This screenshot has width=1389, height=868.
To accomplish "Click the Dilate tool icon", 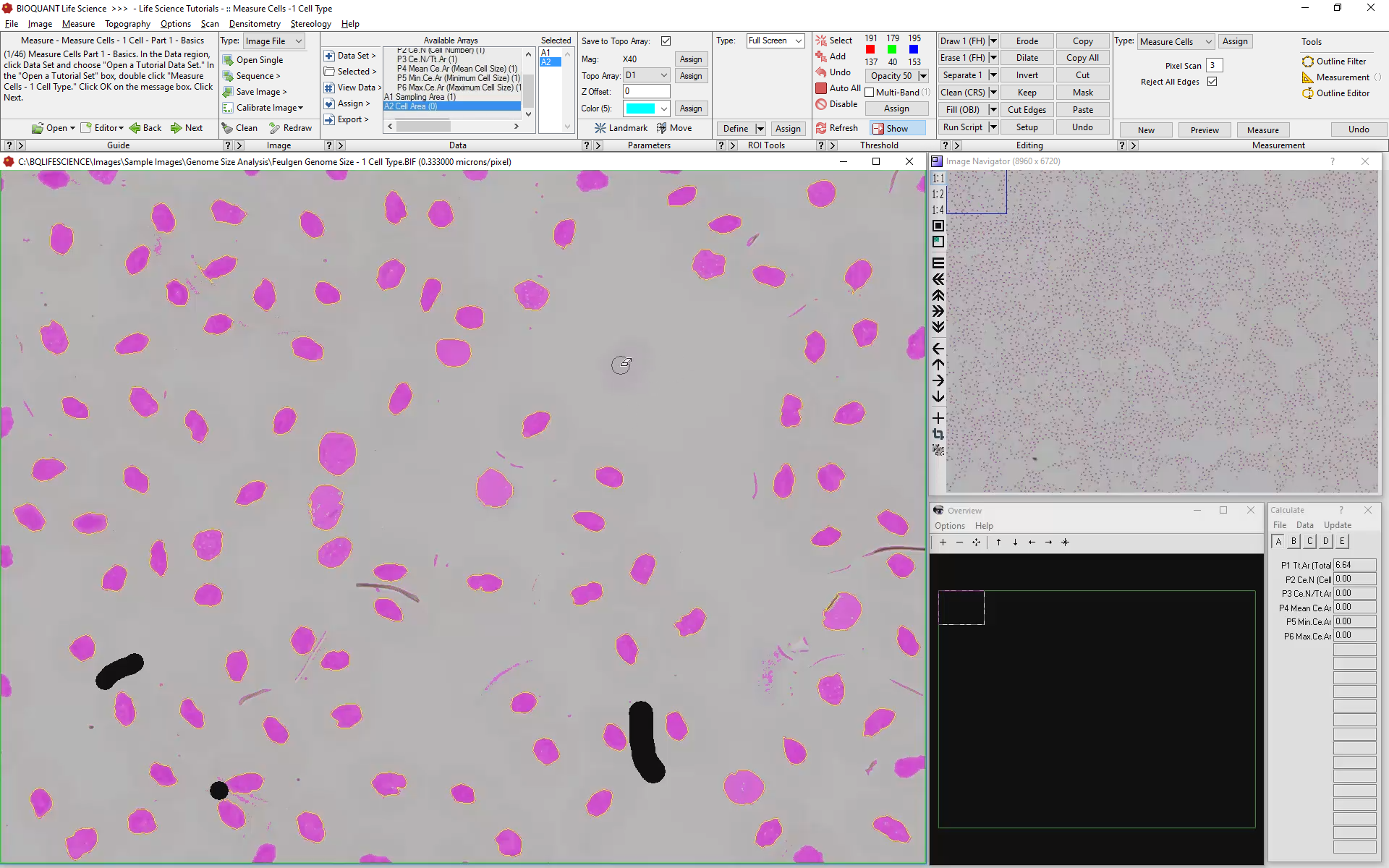I will [x=1025, y=57].
